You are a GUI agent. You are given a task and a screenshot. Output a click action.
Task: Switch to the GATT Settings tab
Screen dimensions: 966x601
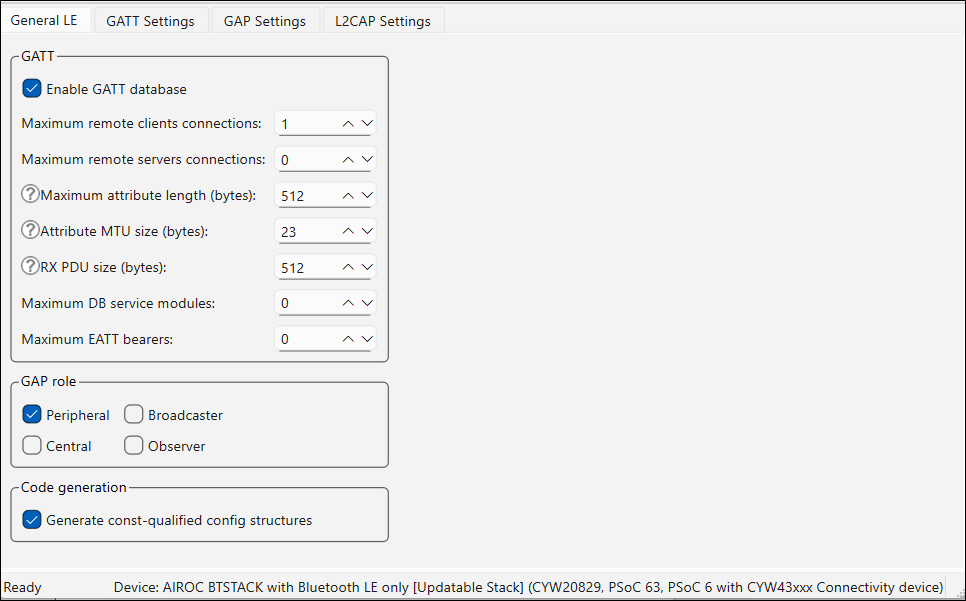click(150, 21)
